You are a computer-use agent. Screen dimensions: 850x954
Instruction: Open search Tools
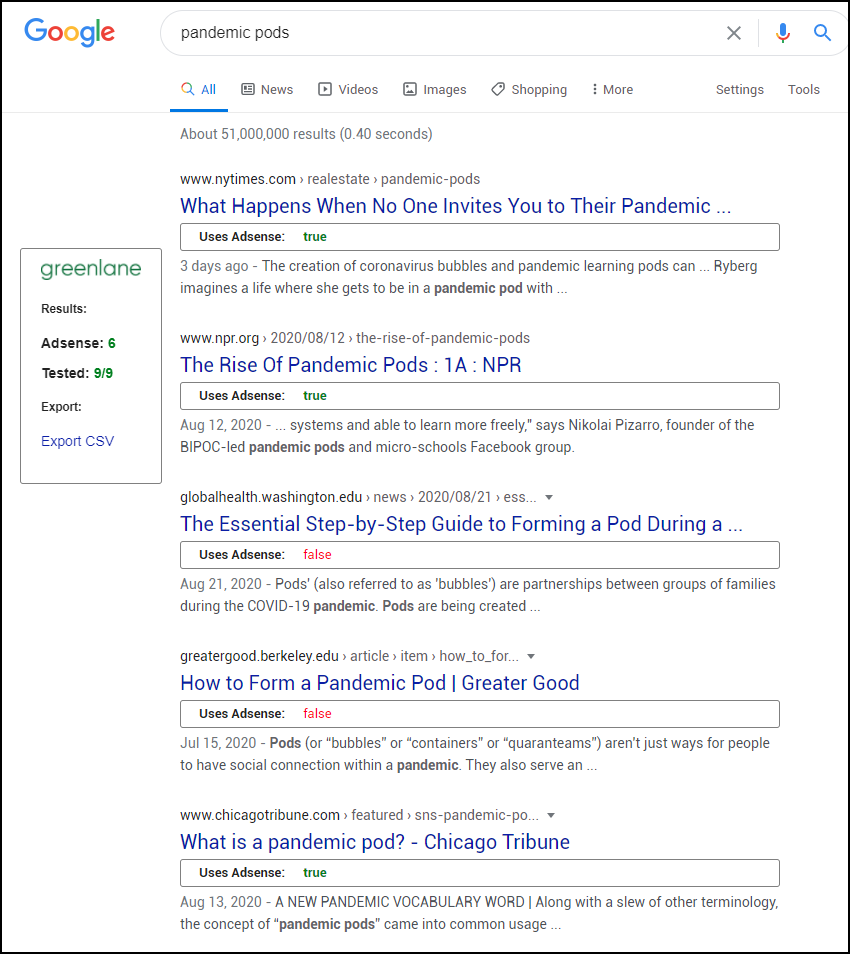tap(803, 89)
